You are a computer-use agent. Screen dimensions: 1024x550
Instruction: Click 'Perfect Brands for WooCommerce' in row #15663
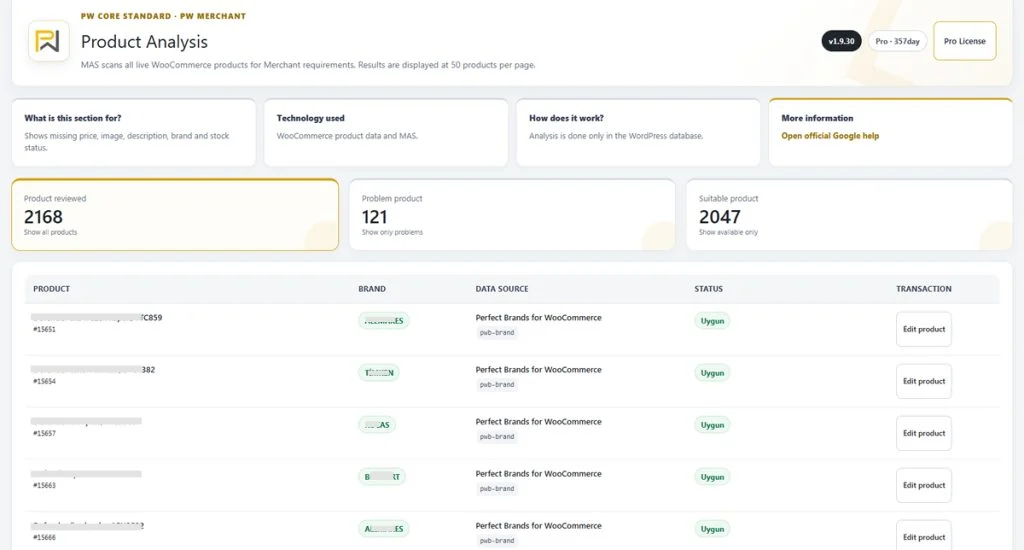(x=538, y=474)
